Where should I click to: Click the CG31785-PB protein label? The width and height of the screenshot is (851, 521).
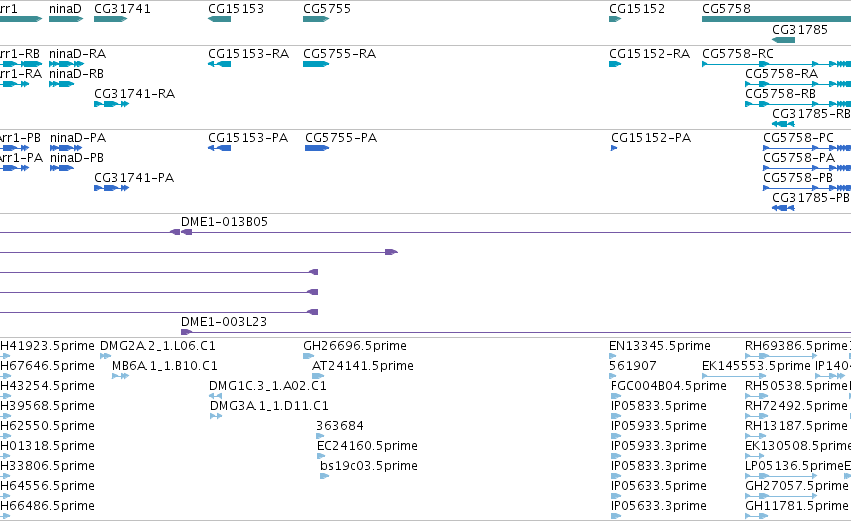811,198
